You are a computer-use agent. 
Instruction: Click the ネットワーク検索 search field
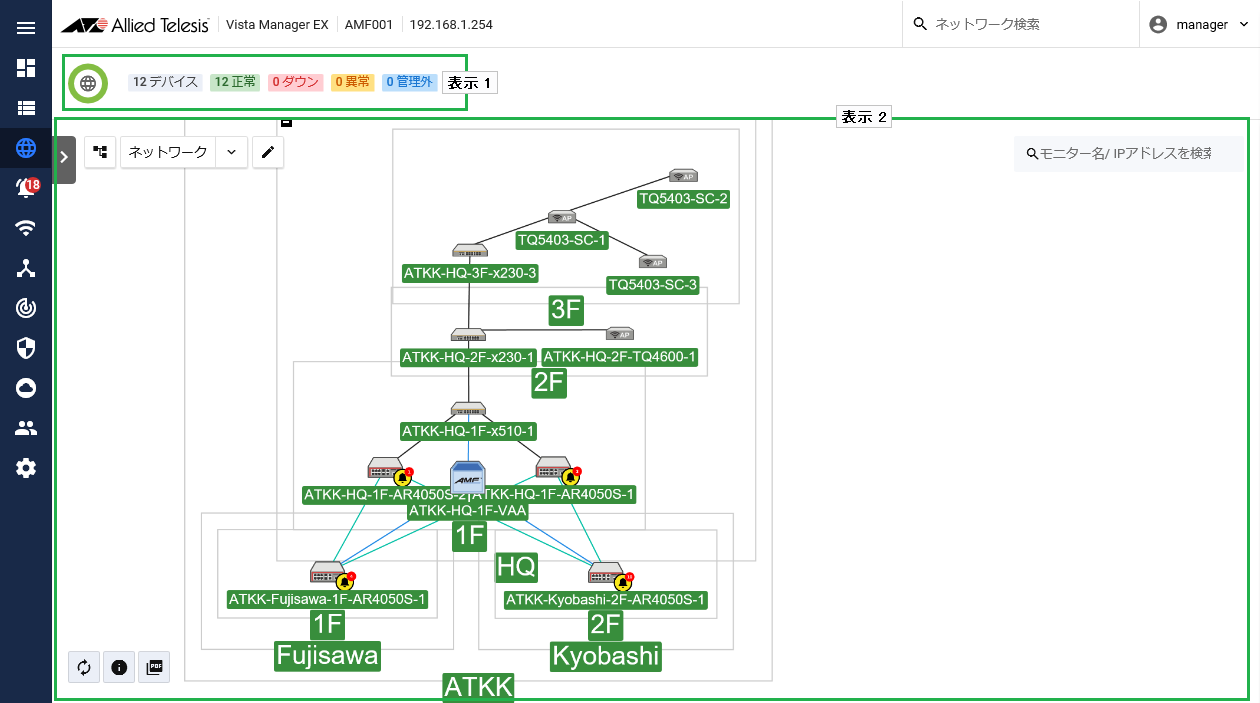pos(1025,24)
